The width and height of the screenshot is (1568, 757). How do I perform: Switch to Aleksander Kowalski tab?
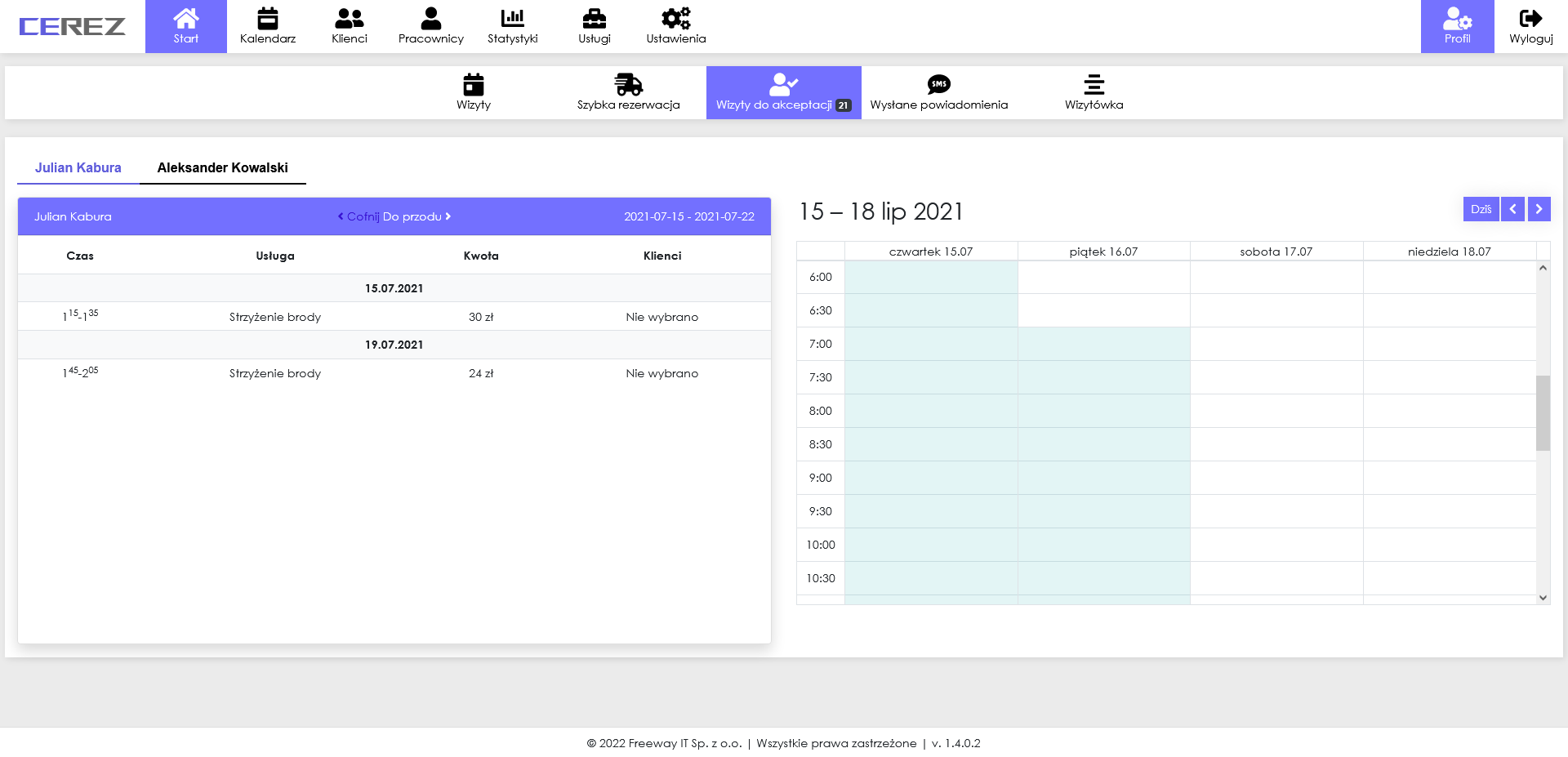[x=222, y=167]
